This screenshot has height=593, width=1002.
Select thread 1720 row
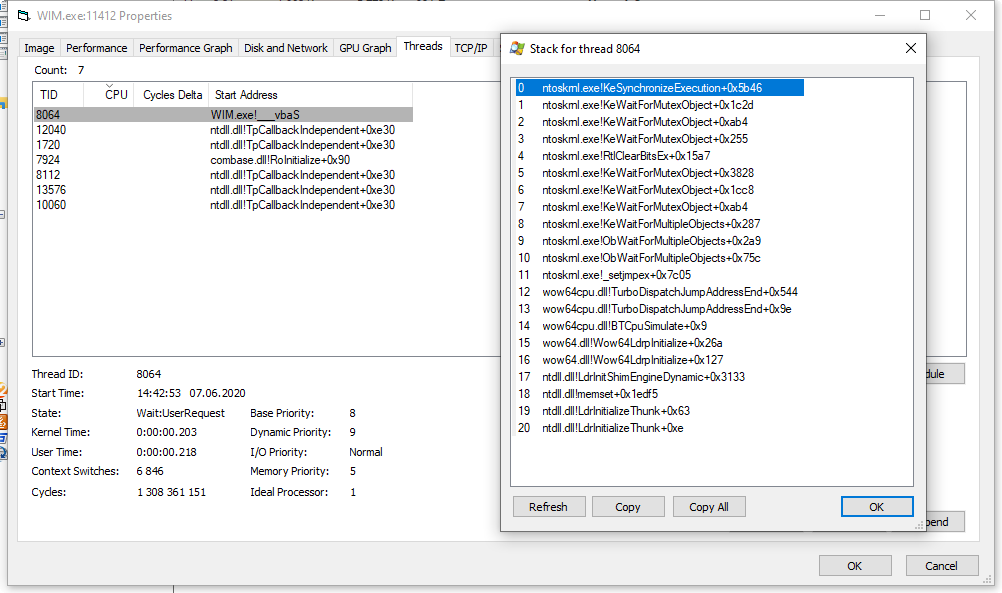[223, 145]
